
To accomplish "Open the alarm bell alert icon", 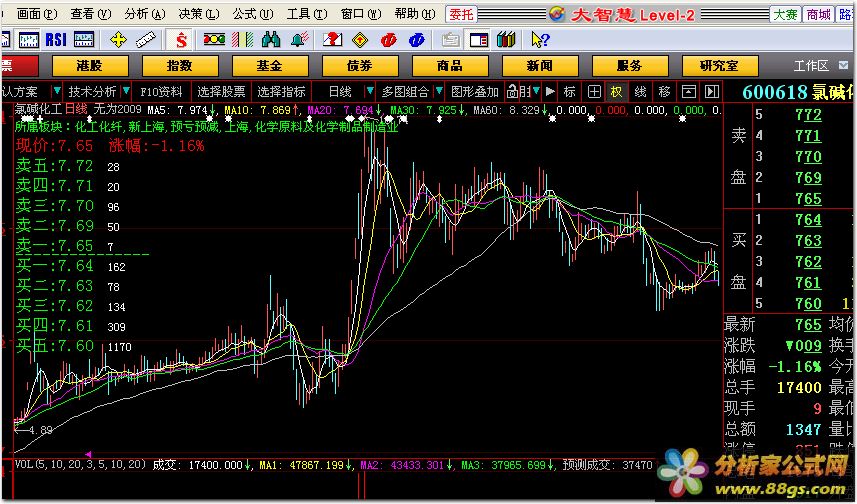I will click(299, 40).
